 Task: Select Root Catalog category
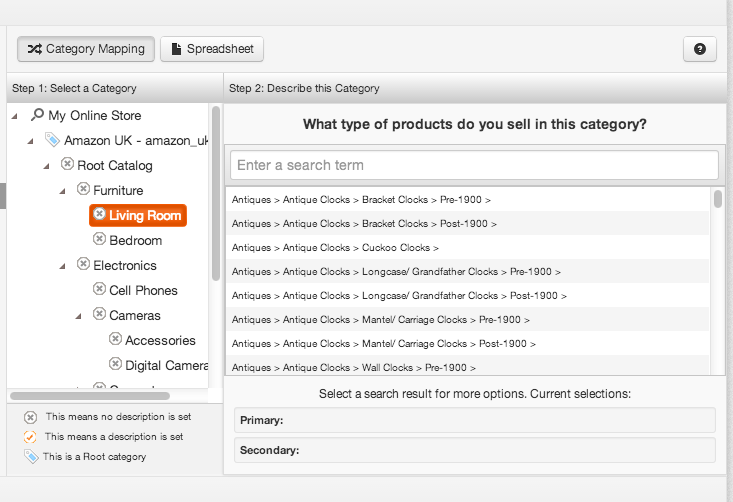click(115, 165)
